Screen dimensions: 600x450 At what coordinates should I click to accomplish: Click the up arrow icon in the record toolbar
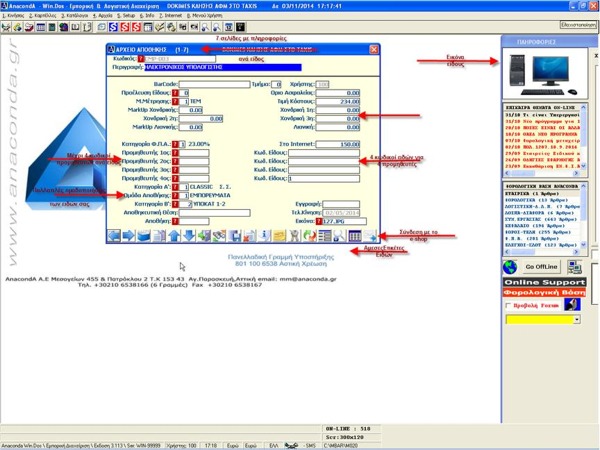[x=174, y=235]
